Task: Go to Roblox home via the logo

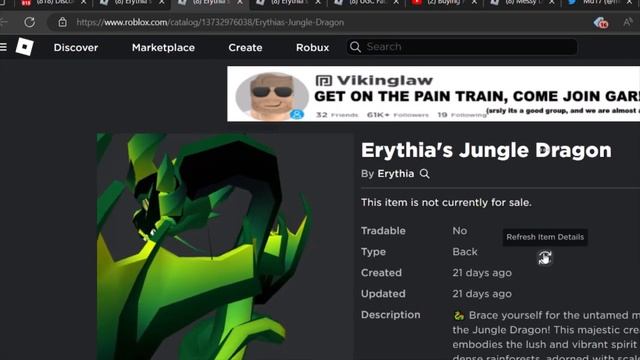Action: click(24, 47)
